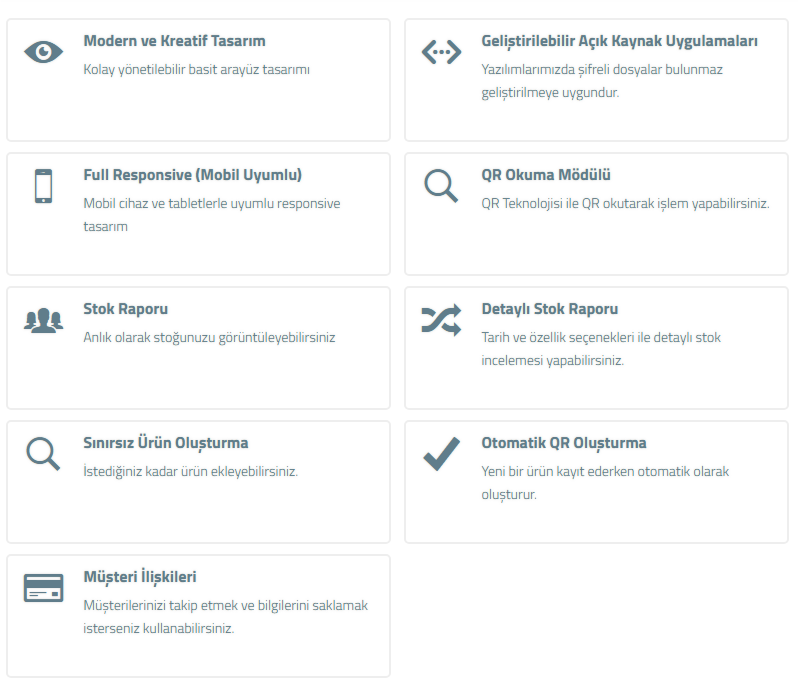Click the 'Kolay yönetilebilir basit arayüz tasarımı' description text
Screen dimensions: 803x684
pos(196,70)
